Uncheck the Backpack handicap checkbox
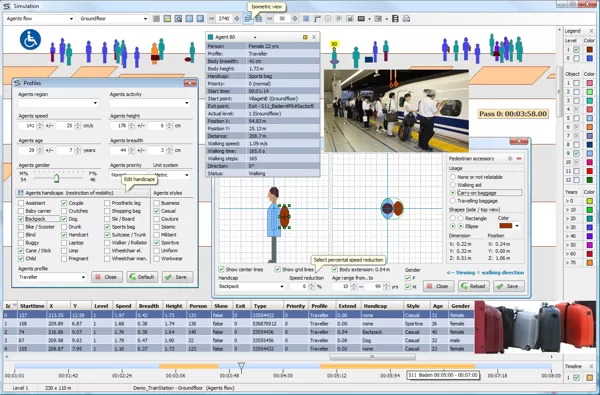 [21, 219]
